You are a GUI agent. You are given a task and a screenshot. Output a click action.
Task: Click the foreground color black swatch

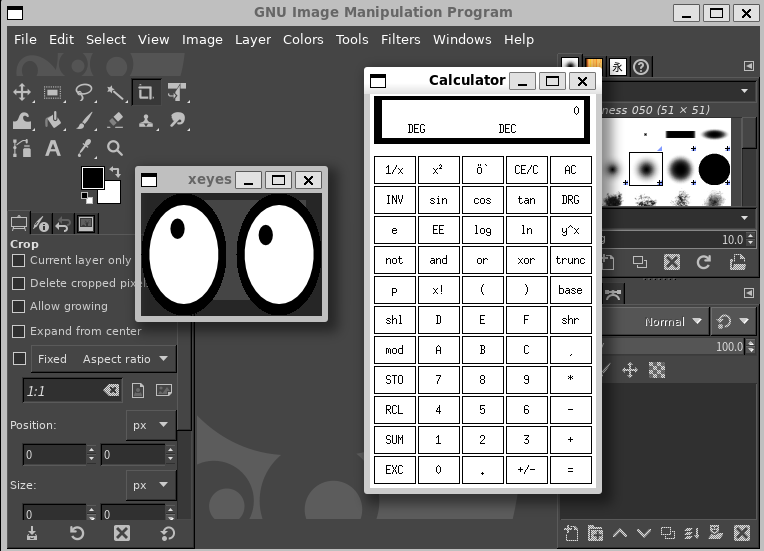[92, 177]
